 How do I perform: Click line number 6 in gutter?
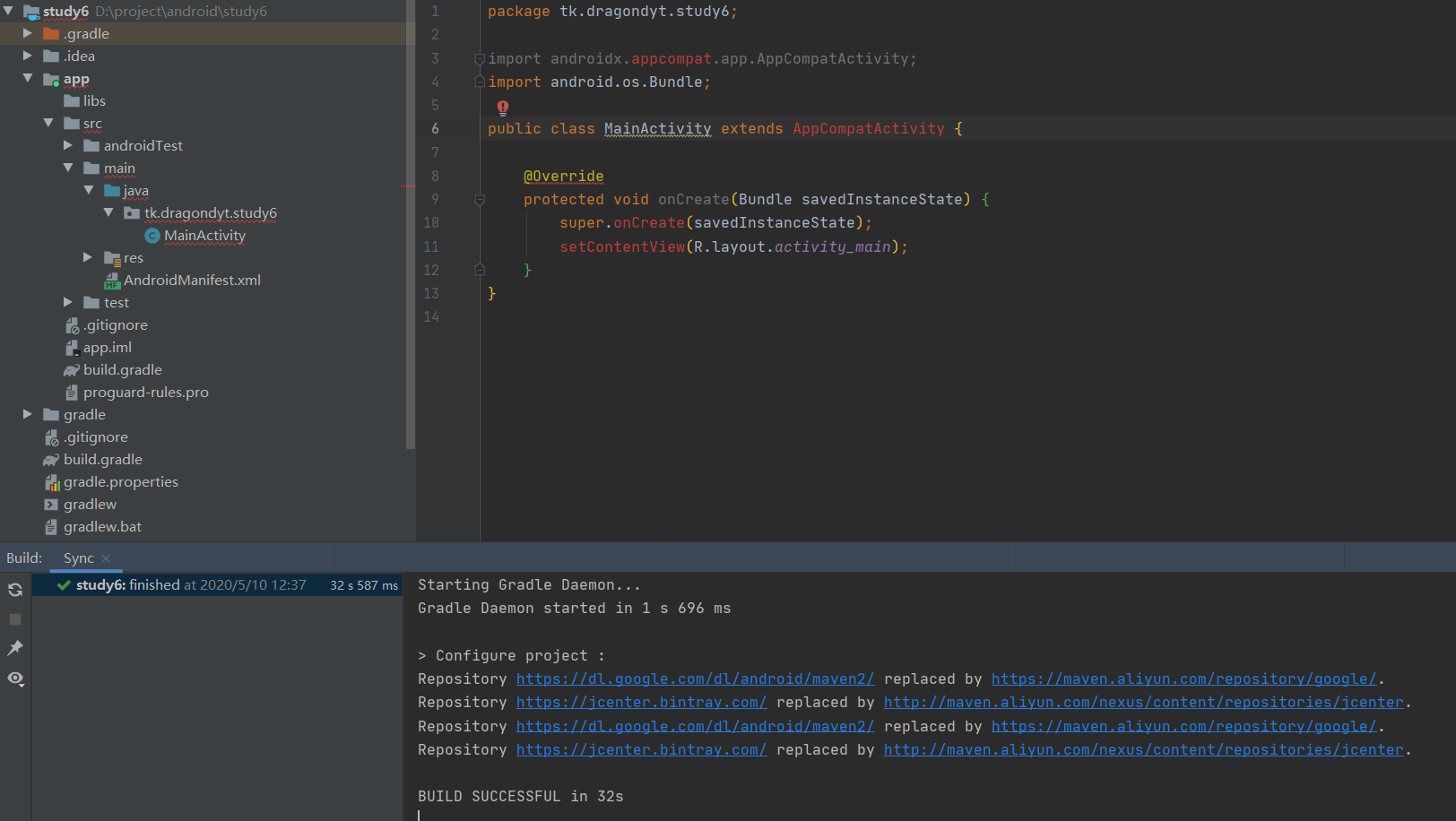click(x=435, y=129)
